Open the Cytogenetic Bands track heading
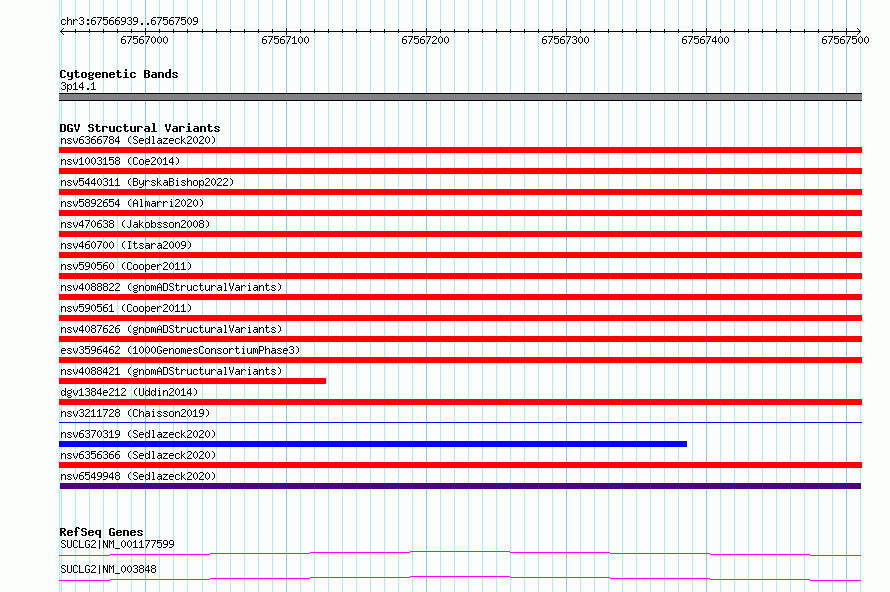Screen dimensions: 890x592 119,74
